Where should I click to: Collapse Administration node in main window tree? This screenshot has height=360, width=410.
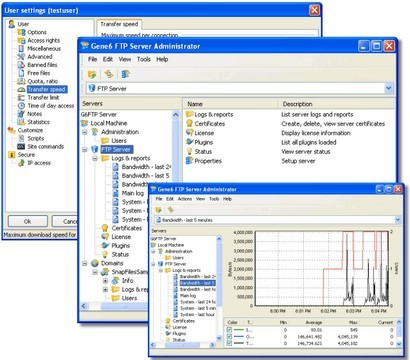(x=85, y=132)
